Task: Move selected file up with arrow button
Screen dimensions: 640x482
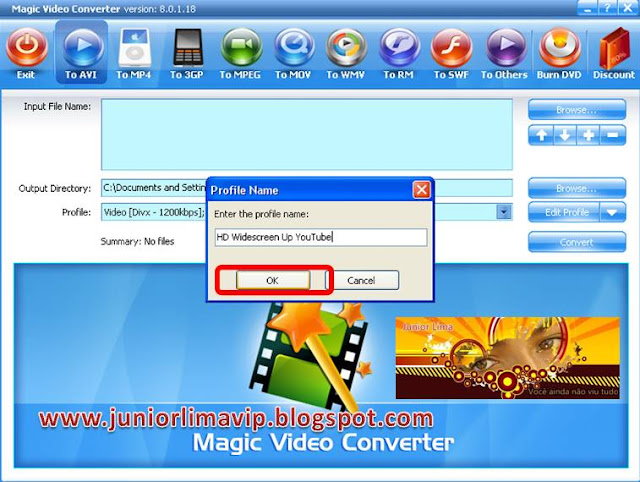Action: pos(541,135)
